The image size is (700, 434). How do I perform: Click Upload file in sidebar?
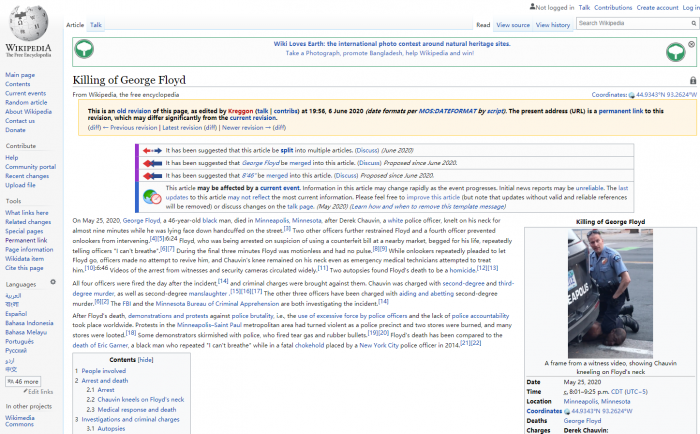click(20, 185)
